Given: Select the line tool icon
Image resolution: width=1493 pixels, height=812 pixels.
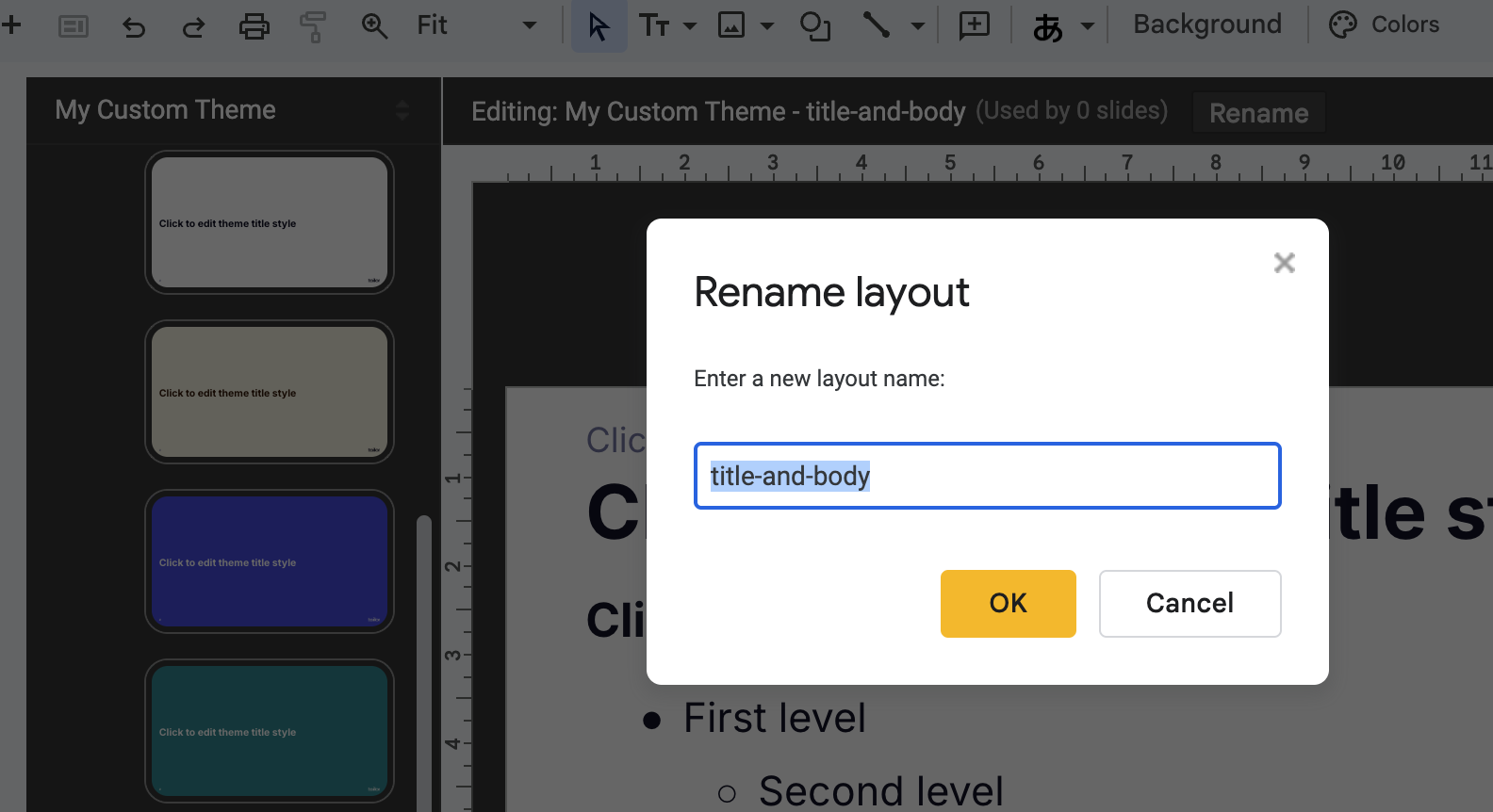Looking at the screenshot, I should (877, 24).
